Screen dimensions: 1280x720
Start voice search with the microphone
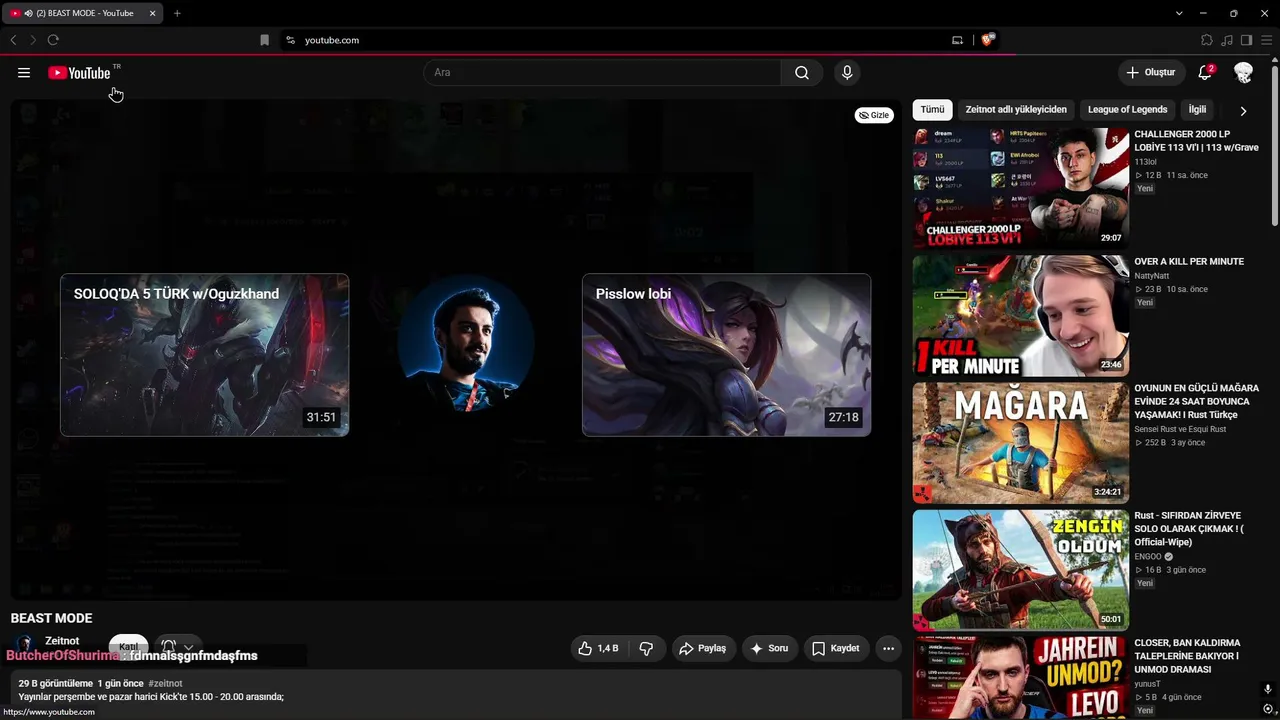click(x=847, y=73)
